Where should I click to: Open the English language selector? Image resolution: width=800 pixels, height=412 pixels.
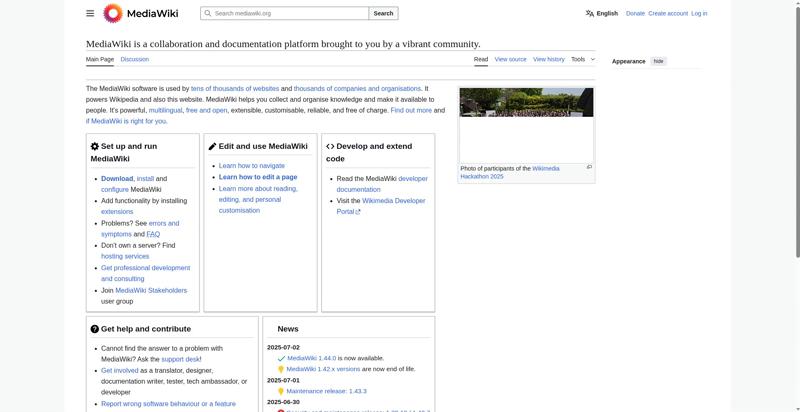[602, 13]
